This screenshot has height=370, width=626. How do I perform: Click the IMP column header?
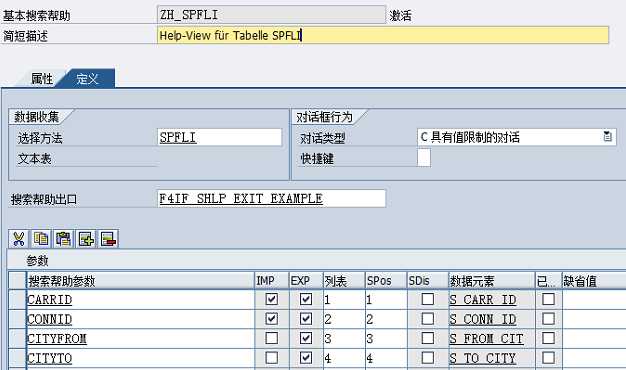click(x=271, y=281)
